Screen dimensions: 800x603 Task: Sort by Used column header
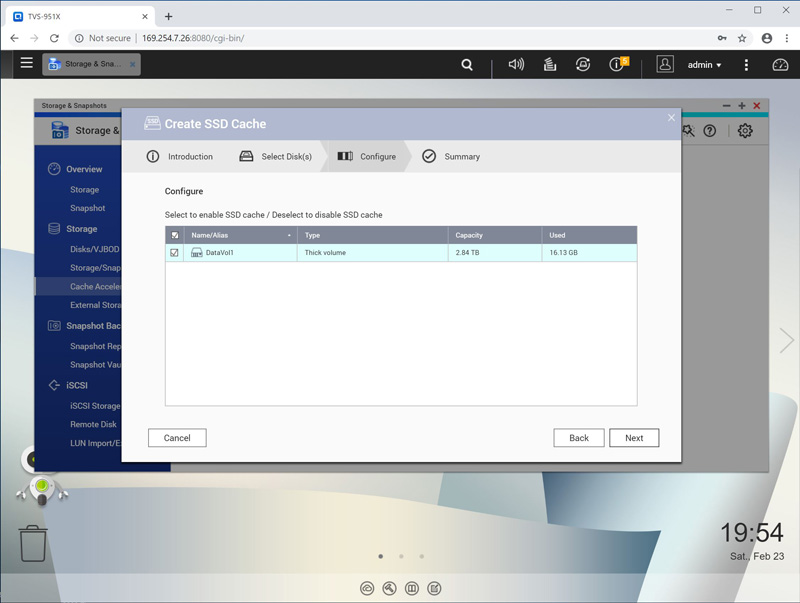589,235
